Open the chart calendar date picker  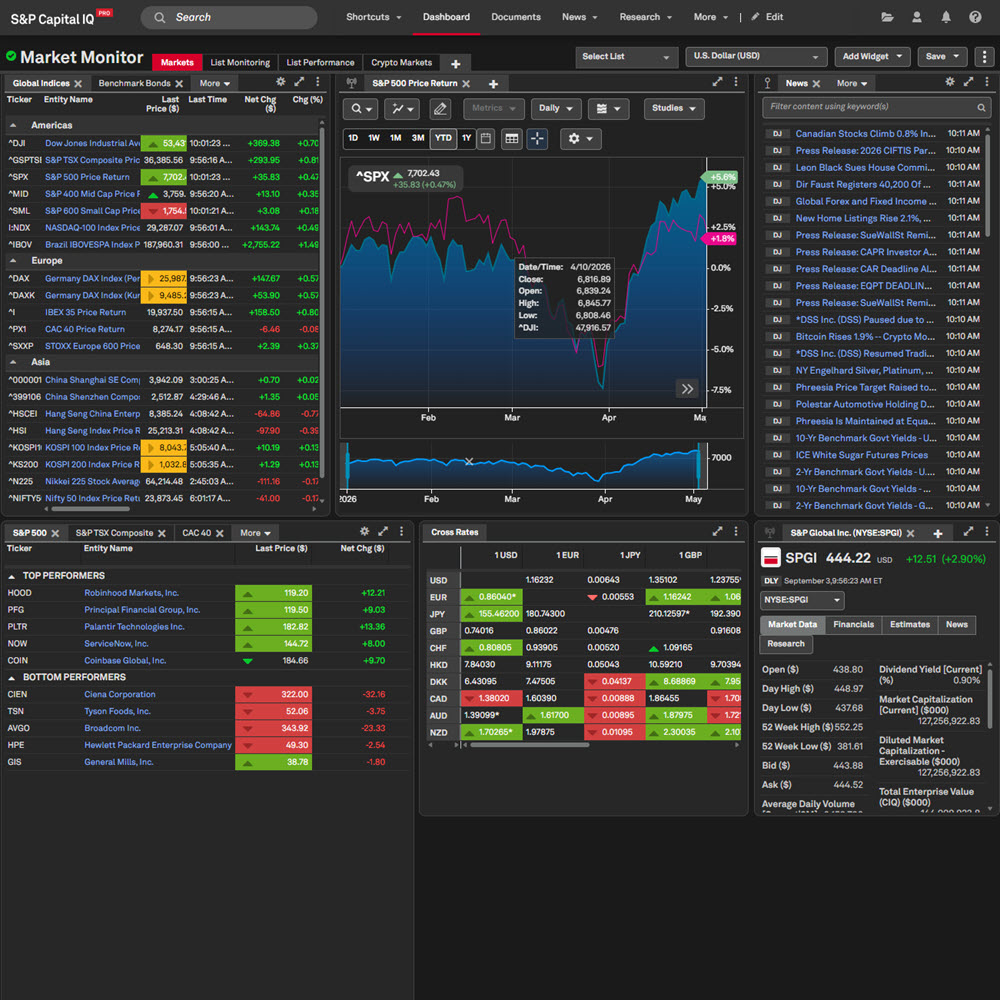click(x=486, y=138)
